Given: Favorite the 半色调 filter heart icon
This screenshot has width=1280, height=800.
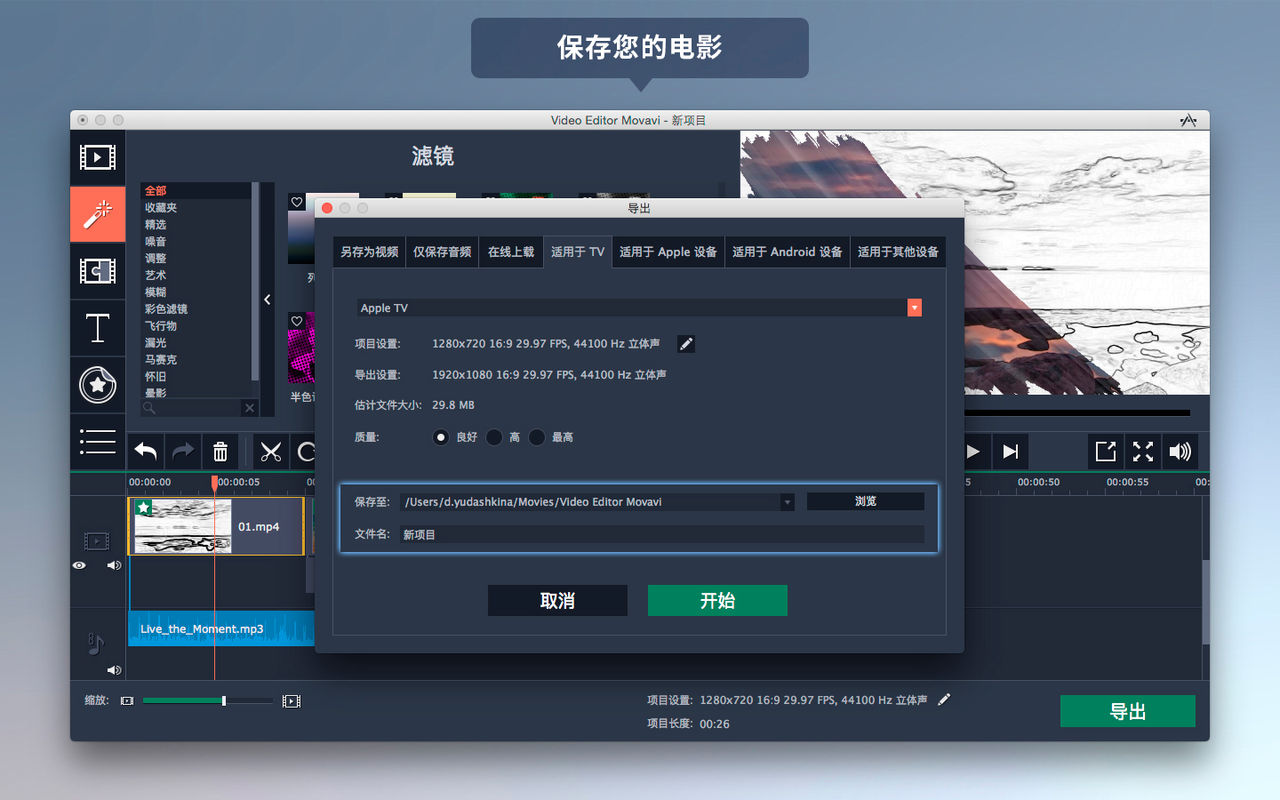Looking at the screenshot, I should [x=297, y=321].
